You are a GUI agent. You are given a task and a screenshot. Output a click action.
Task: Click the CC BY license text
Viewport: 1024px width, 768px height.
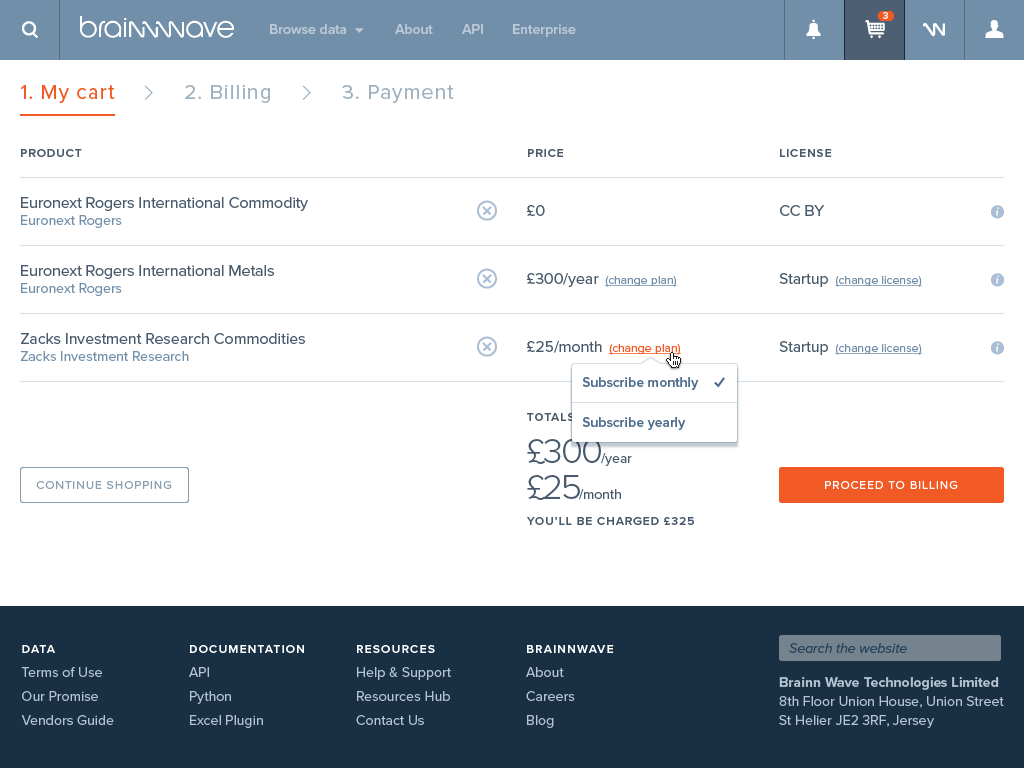[801, 211]
